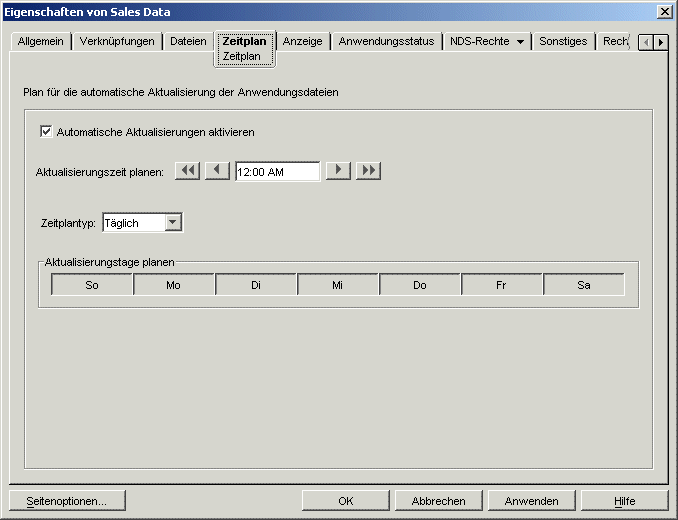Select the partially visible Rech tab
This screenshot has height=520, width=678.
coord(615,41)
